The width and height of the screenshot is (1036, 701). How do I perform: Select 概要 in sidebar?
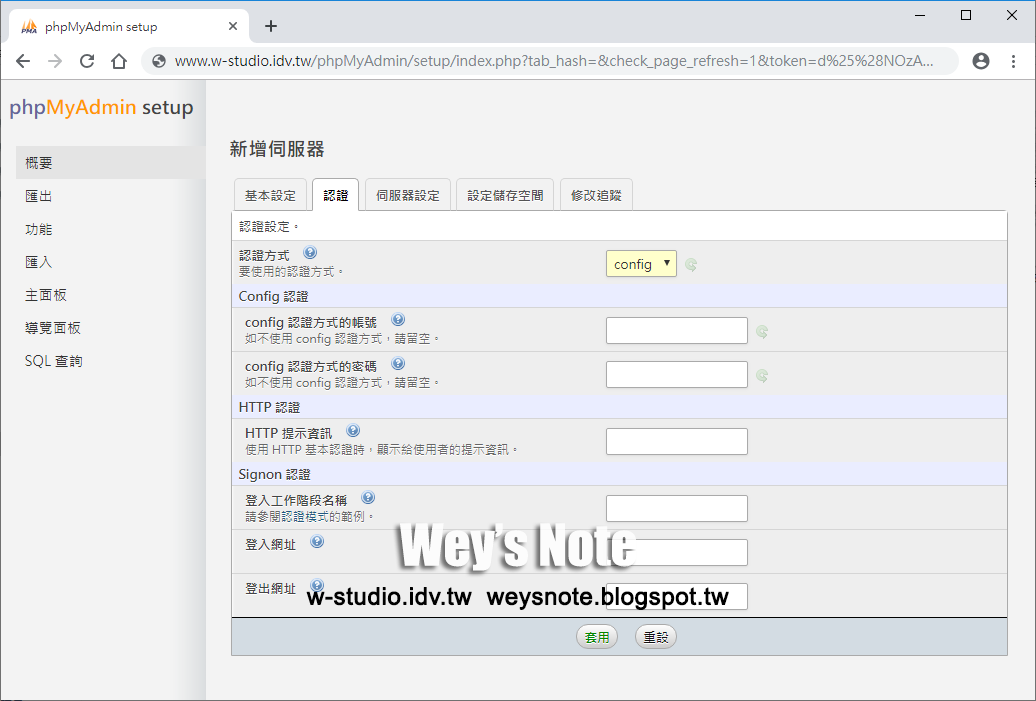tap(110, 163)
